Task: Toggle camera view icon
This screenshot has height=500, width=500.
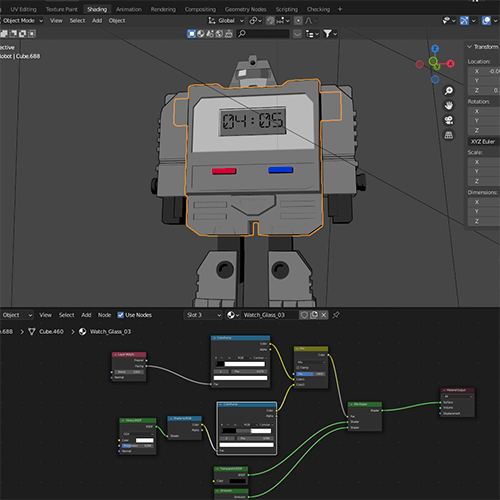Action: point(449,120)
